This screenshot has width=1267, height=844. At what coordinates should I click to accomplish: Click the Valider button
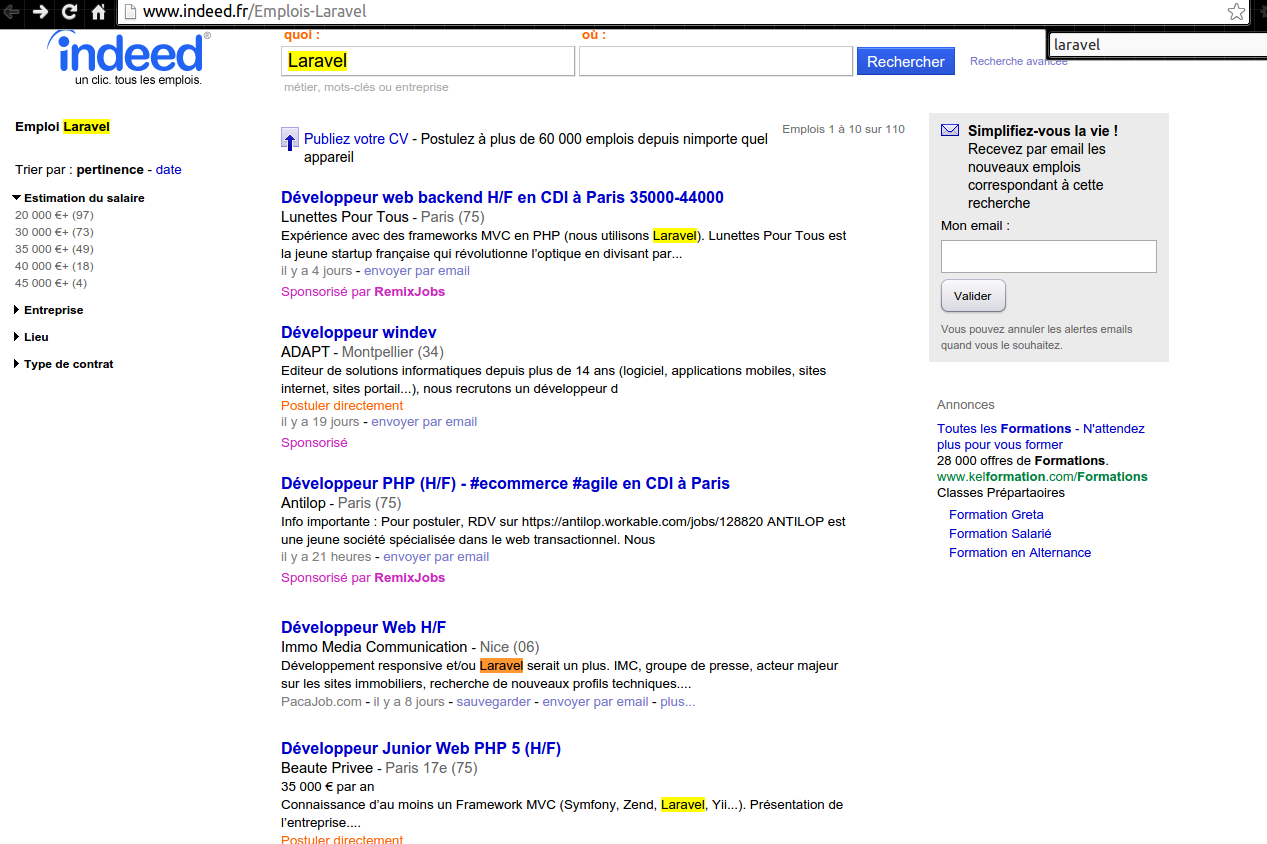pos(973,296)
